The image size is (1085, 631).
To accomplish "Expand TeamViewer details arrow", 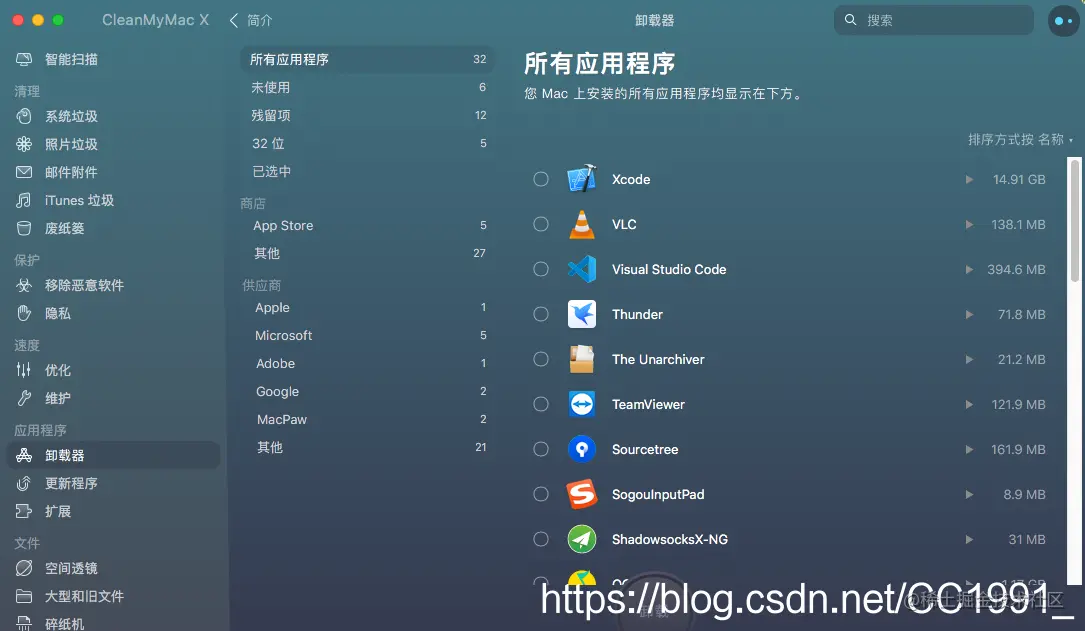I will pyautogui.click(x=969, y=404).
